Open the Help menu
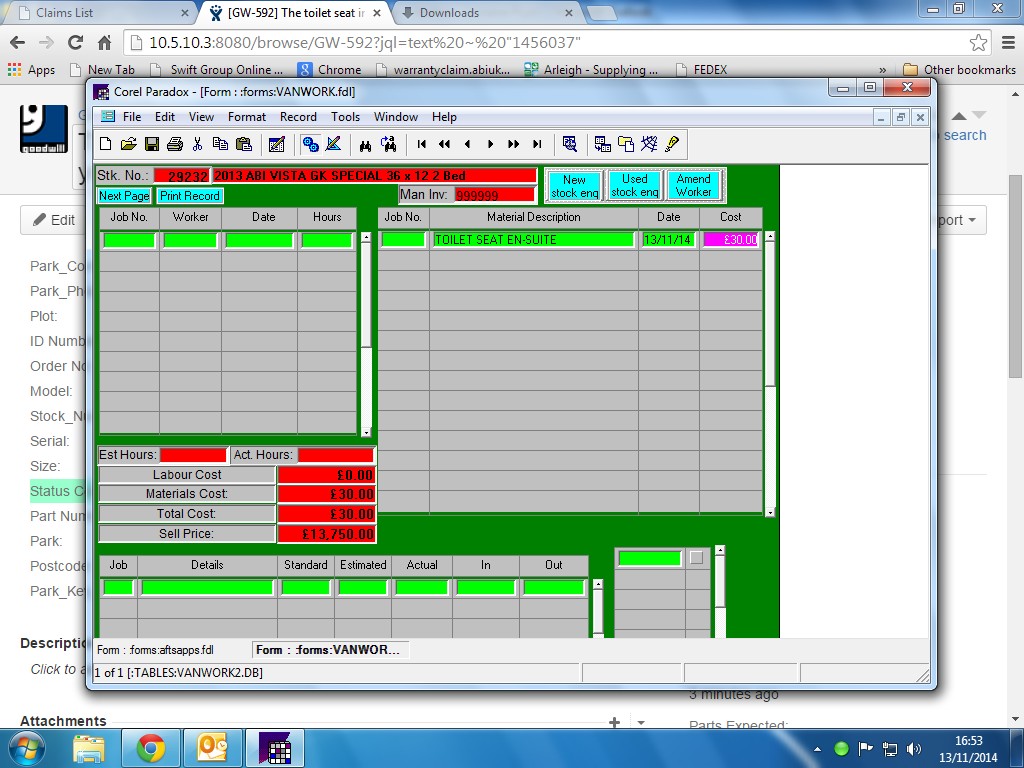 tap(444, 117)
